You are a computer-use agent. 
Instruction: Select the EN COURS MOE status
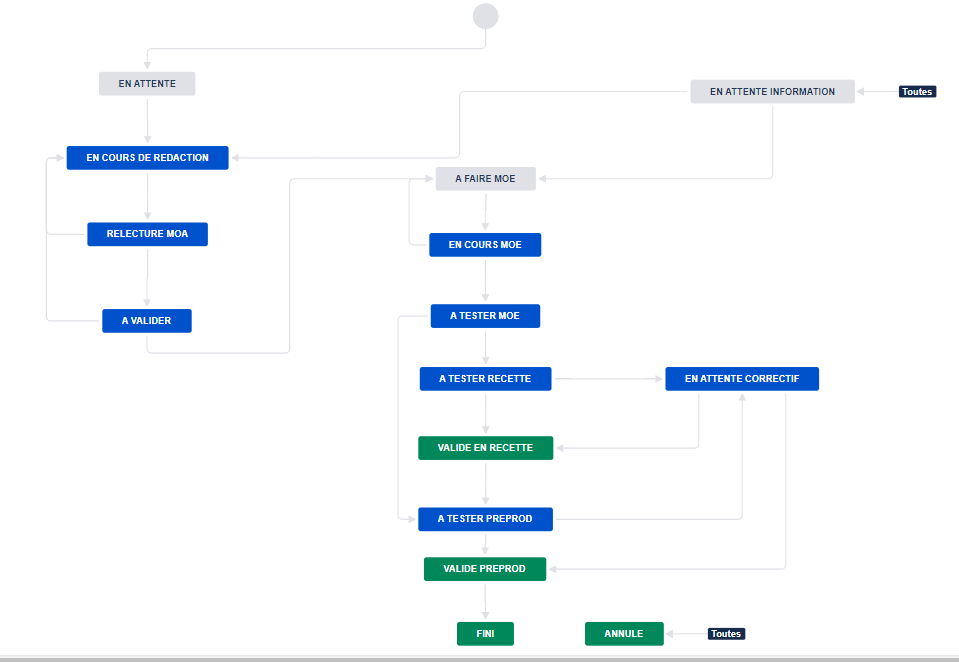(485, 245)
